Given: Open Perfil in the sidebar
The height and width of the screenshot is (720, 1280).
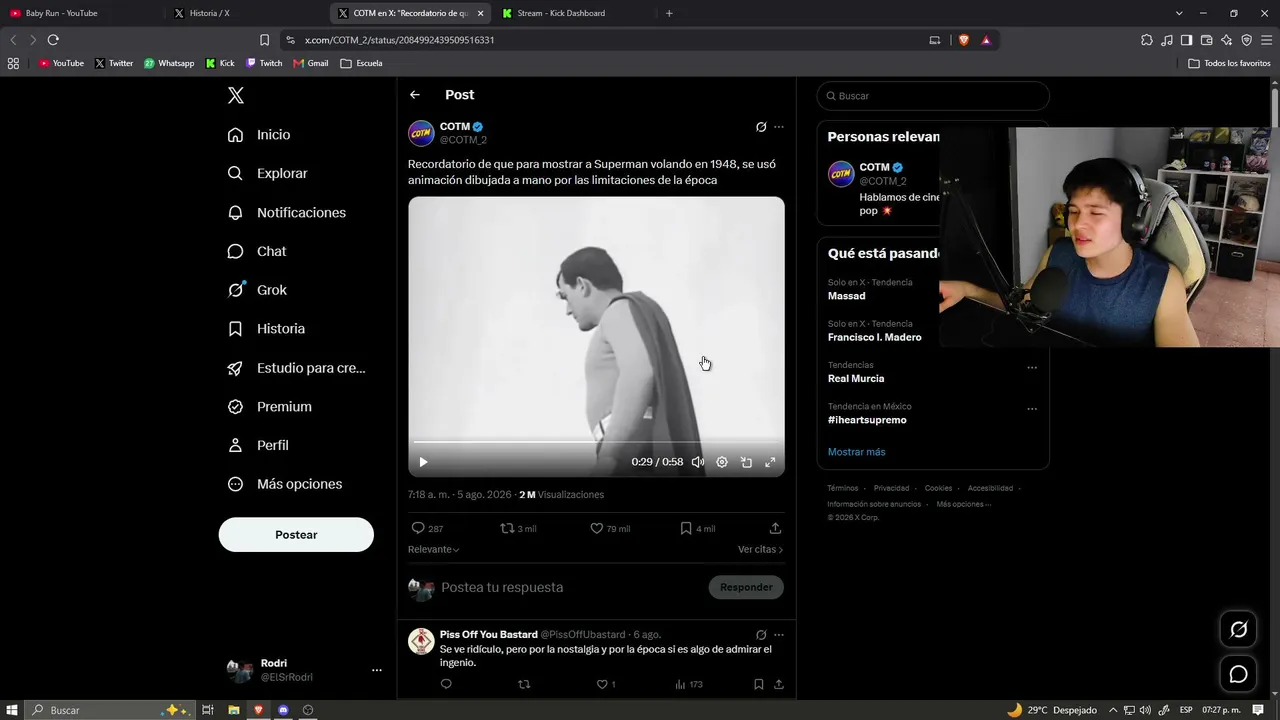Looking at the screenshot, I should point(258,445).
